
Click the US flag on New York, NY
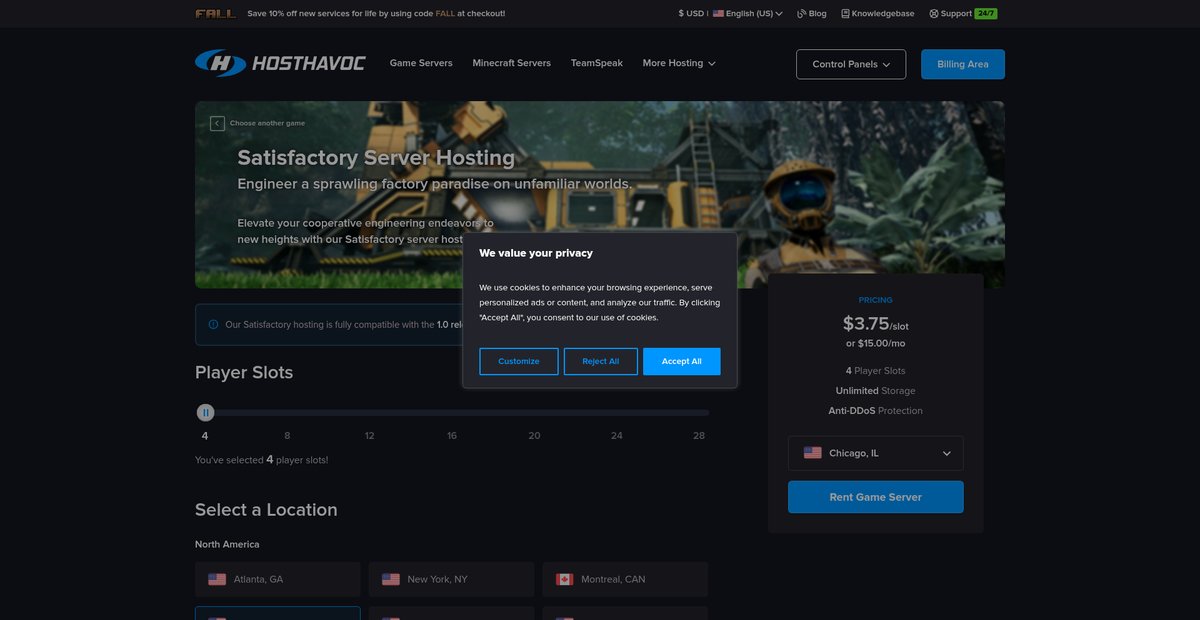click(x=391, y=579)
